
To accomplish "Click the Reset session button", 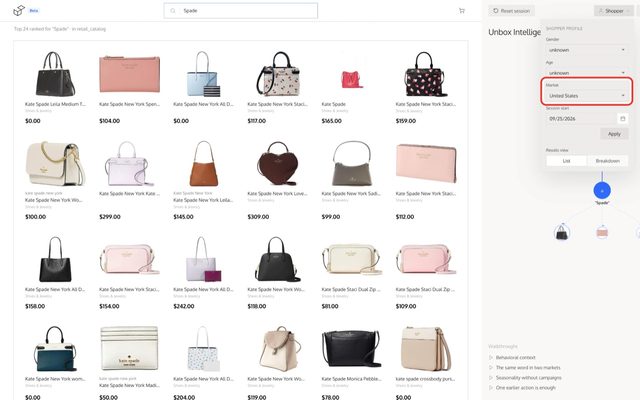I will (x=511, y=11).
